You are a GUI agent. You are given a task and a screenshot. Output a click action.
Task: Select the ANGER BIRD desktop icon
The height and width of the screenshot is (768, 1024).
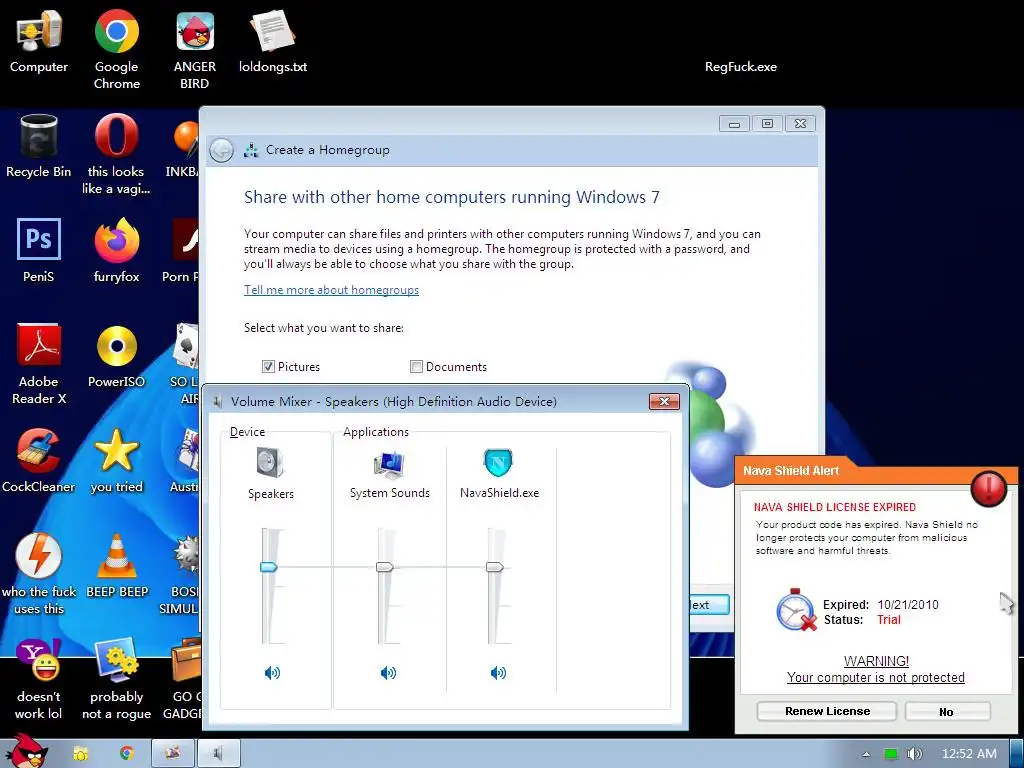tap(195, 49)
